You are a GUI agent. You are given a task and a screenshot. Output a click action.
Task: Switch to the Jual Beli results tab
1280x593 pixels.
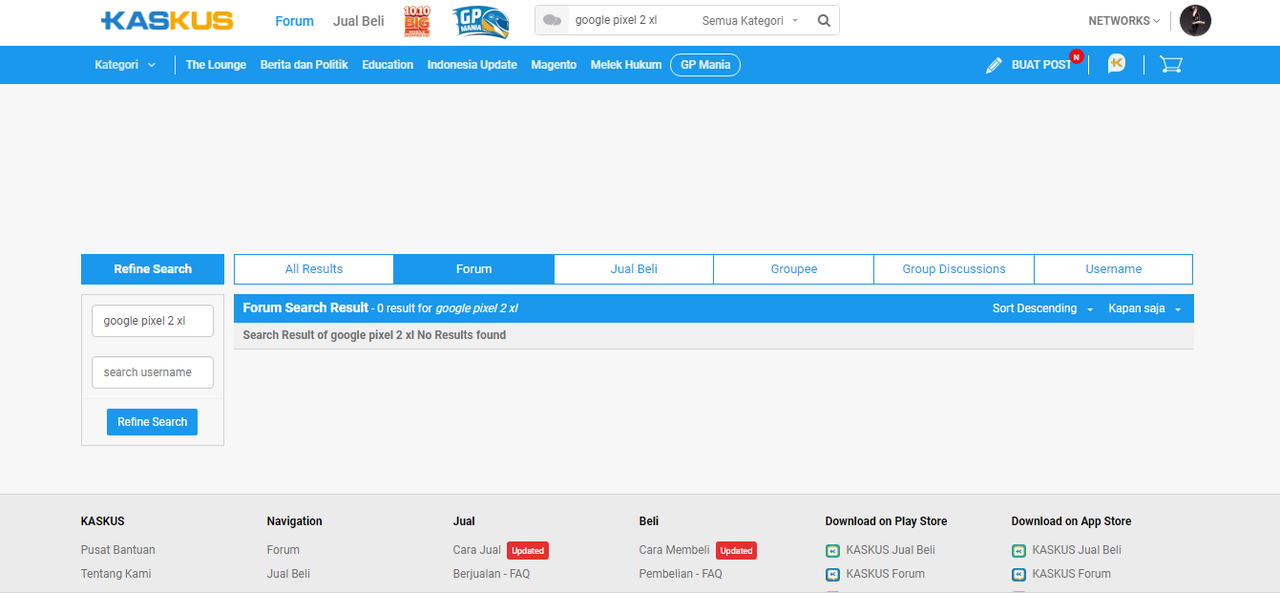point(634,269)
